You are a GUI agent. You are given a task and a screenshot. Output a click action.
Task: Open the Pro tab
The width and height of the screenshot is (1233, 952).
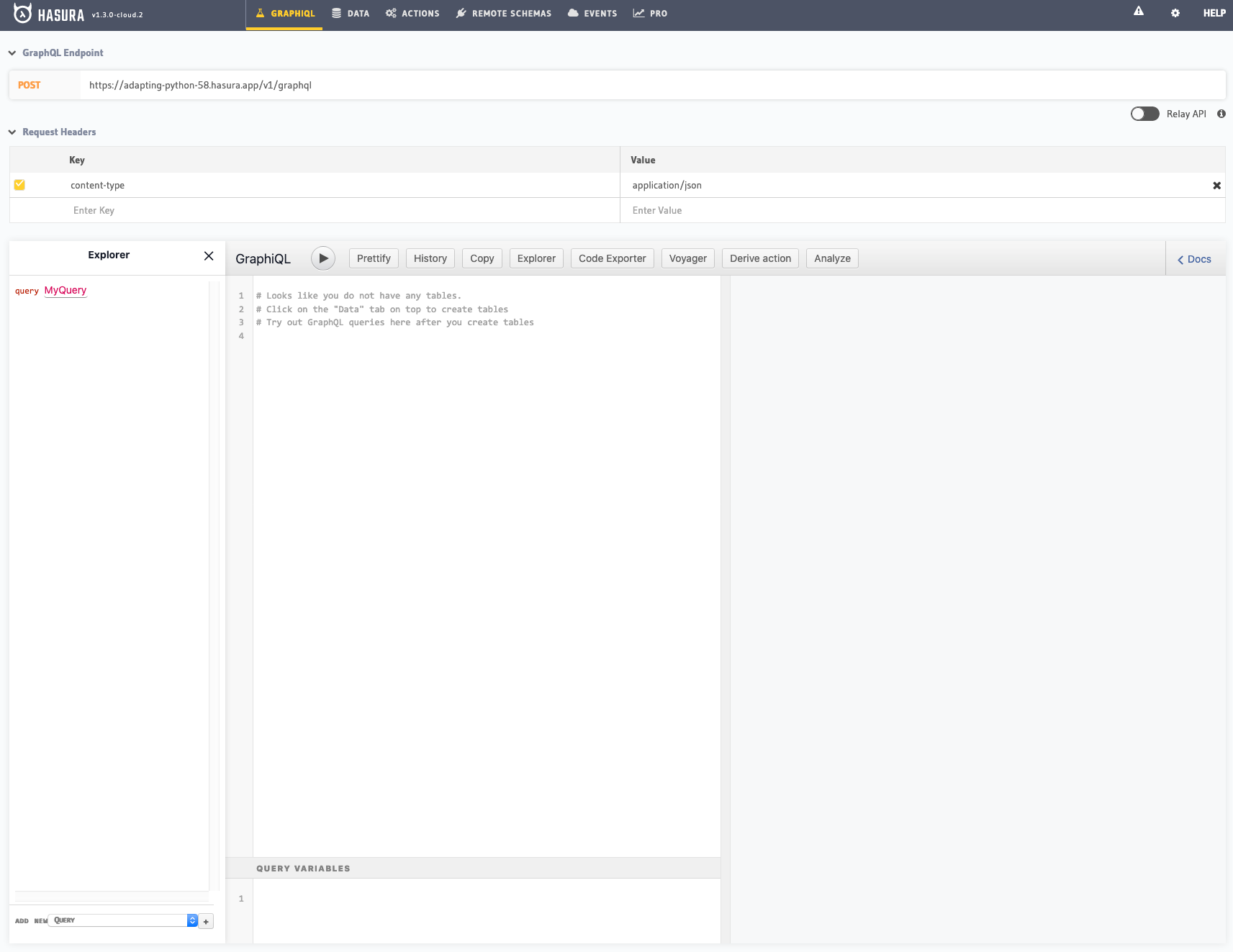(x=650, y=14)
